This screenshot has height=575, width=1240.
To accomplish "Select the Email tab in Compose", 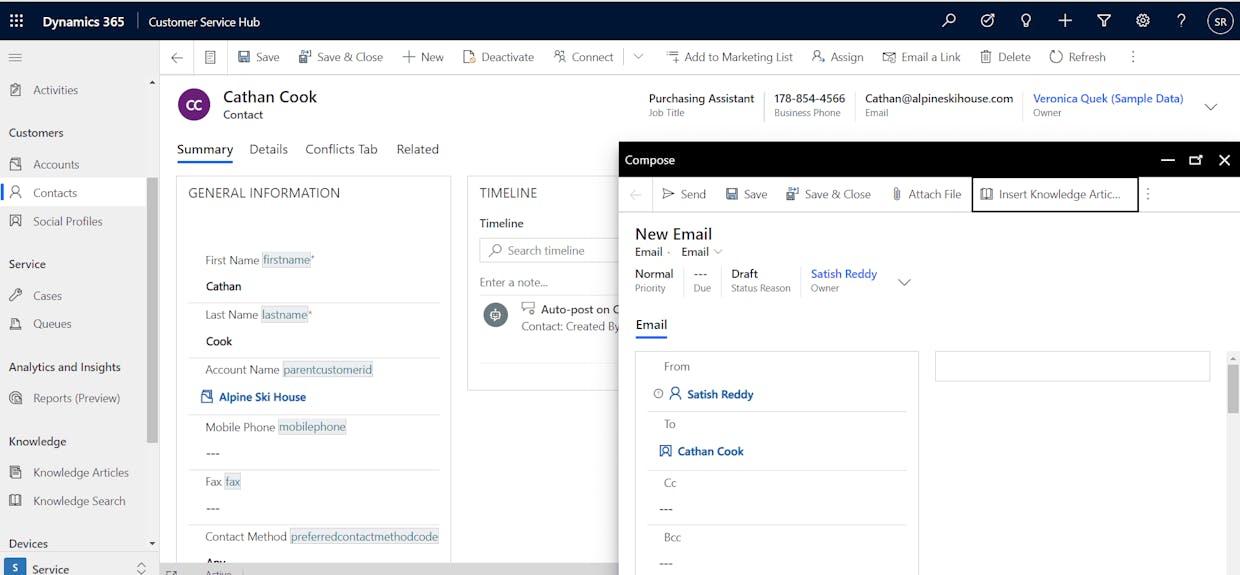I will (651, 325).
